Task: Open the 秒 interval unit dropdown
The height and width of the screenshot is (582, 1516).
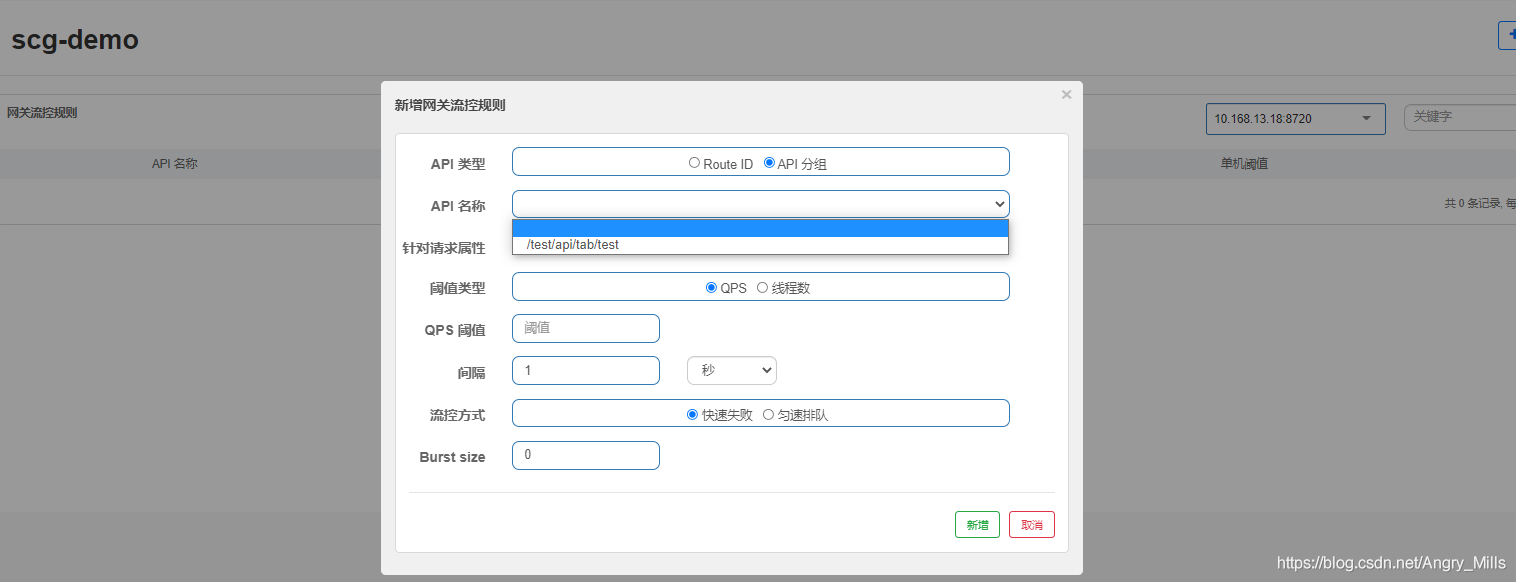Action: coord(731,370)
